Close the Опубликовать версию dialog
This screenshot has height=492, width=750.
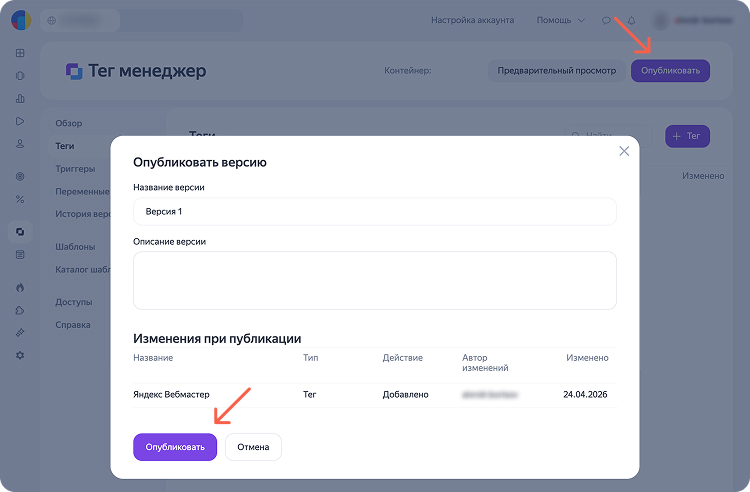point(624,151)
